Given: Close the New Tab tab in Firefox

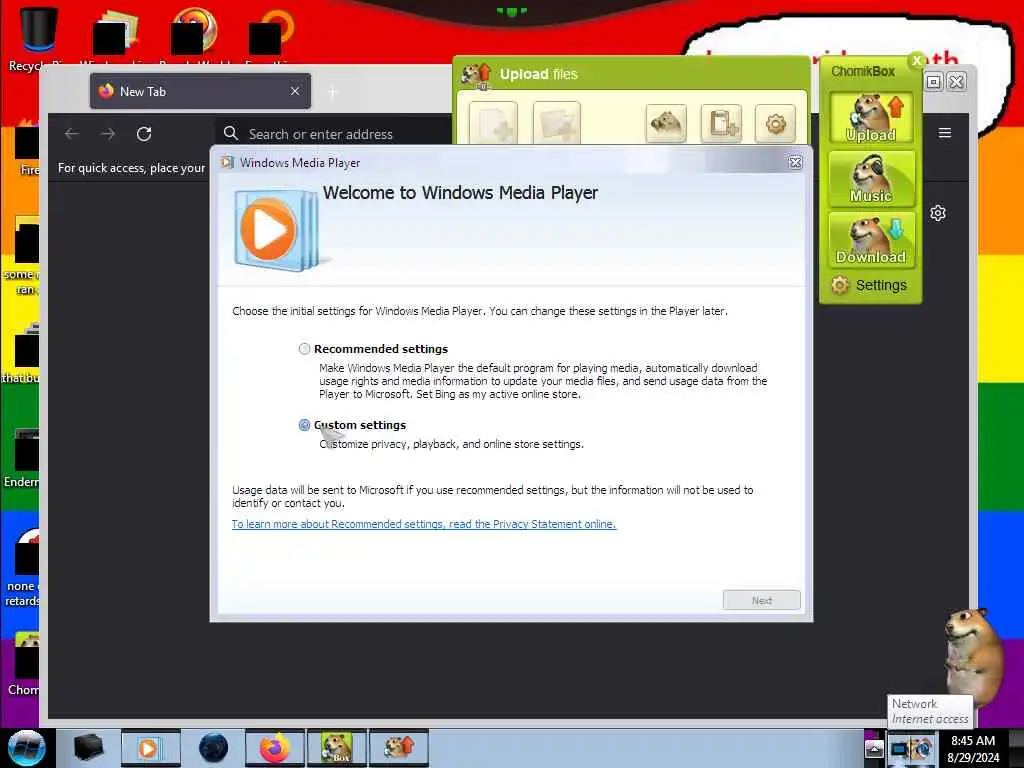Looking at the screenshot, I should pos(295,91).
